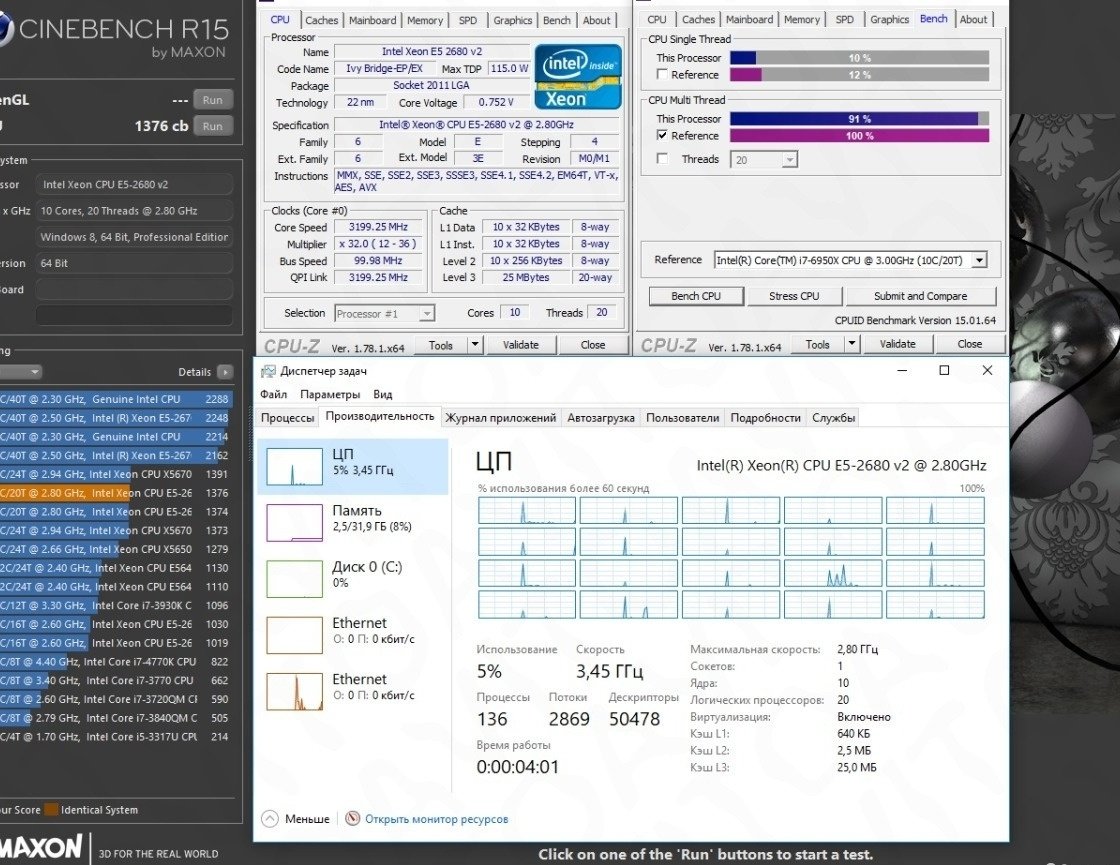Image resolution: width=1120 pixels, height=865 pixels.
Task: Run the Cinebench CPU test (1376 cb)
Action: (212, 126)
